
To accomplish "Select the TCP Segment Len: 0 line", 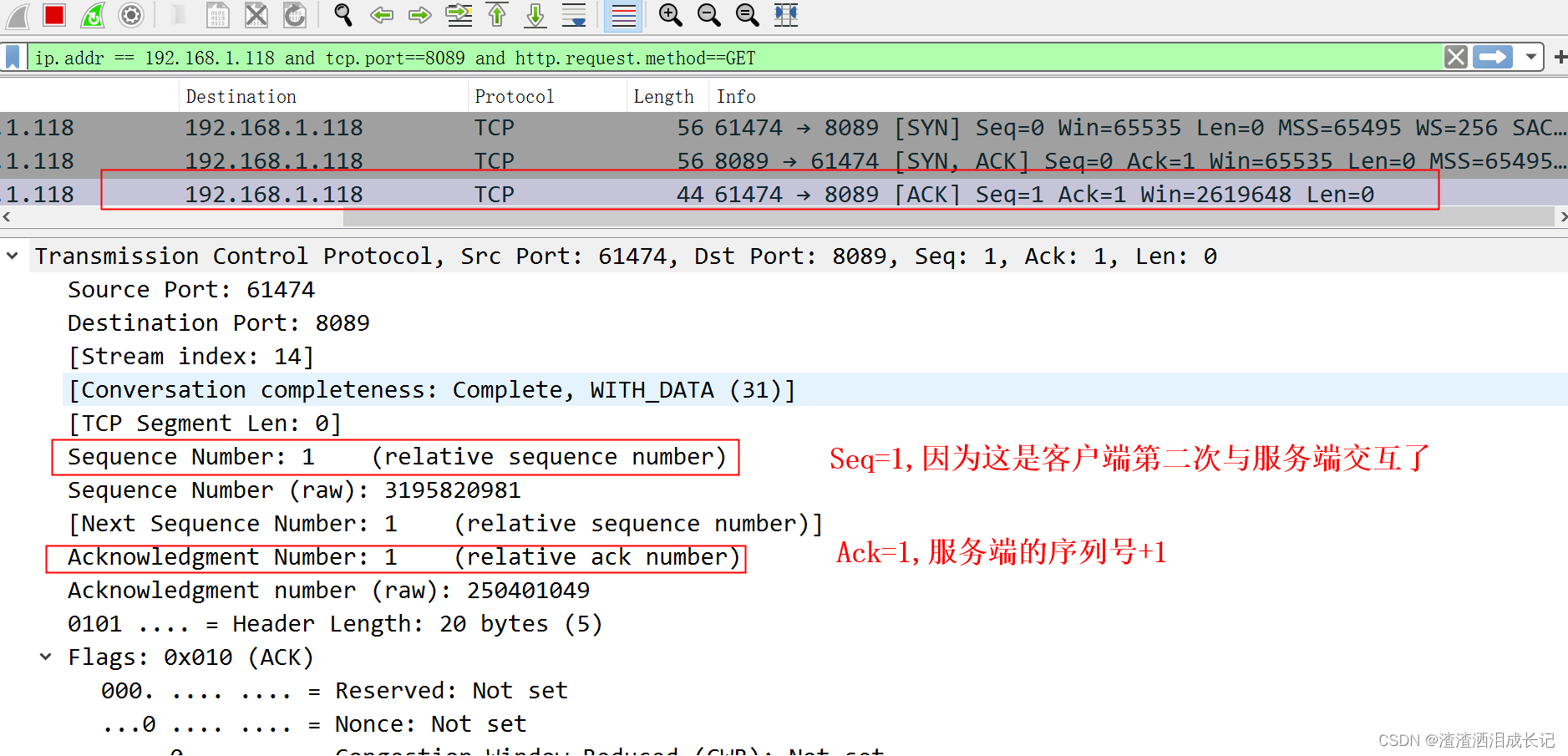I will tap(205, 424).
